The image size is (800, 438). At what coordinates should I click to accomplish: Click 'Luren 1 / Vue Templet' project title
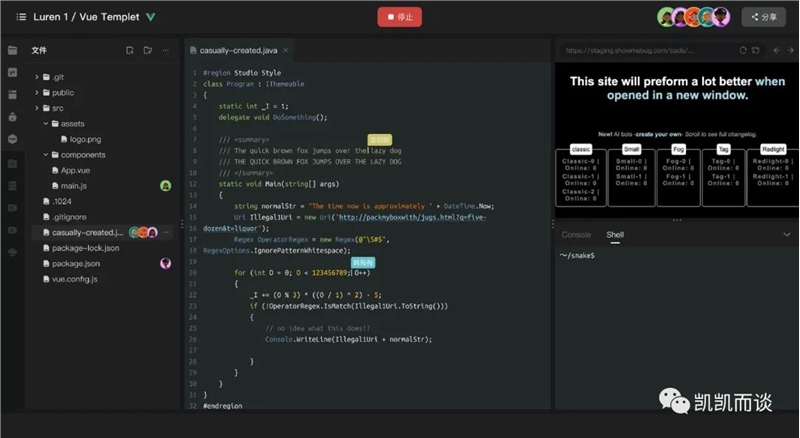coord(86,17)
